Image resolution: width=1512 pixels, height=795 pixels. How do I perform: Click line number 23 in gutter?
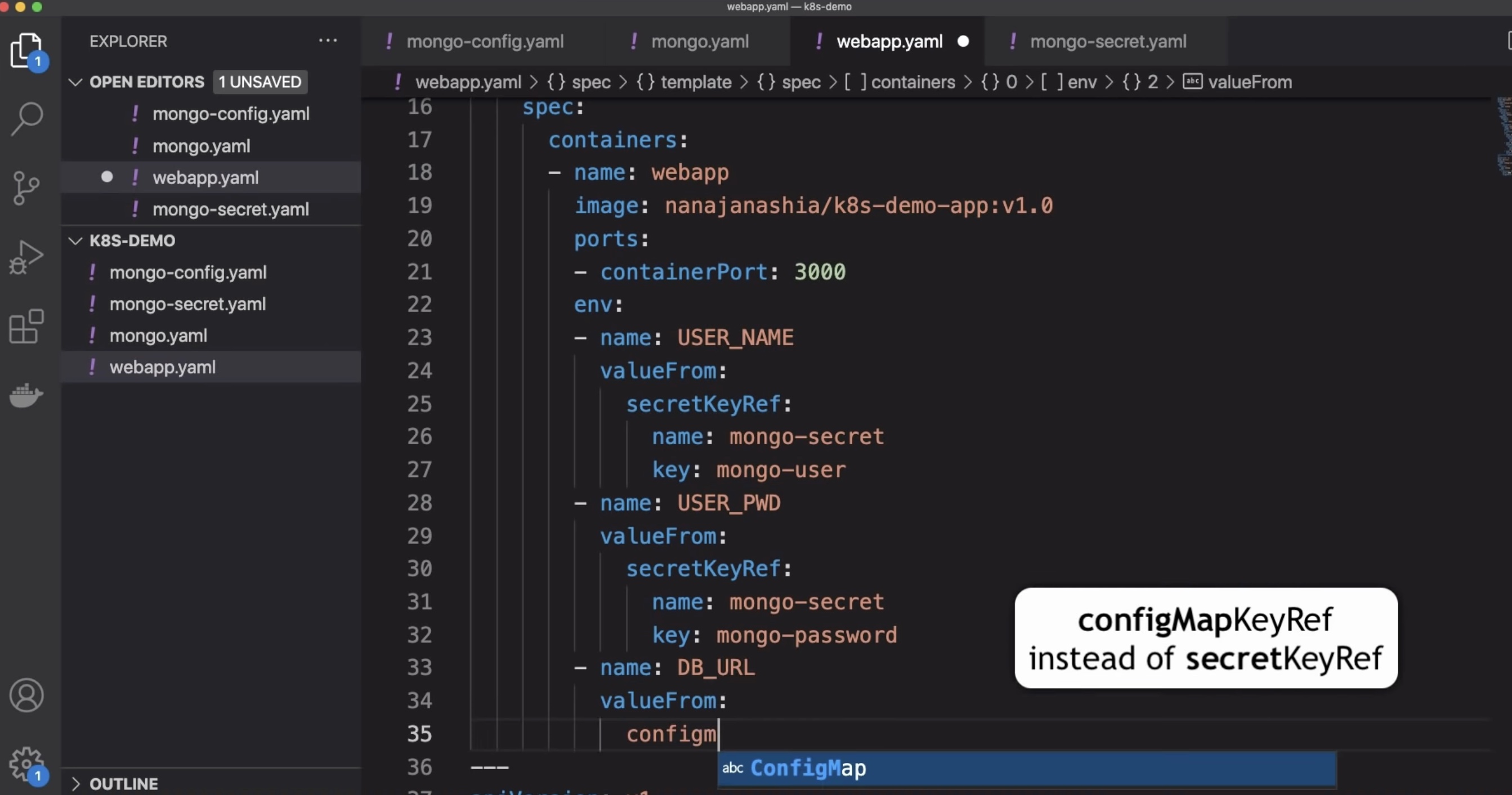click(x=420, y=337)
